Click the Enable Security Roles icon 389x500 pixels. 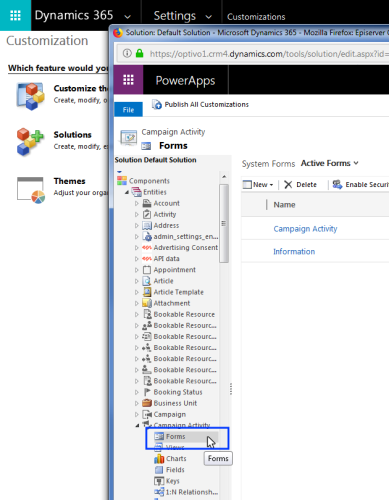337,184
